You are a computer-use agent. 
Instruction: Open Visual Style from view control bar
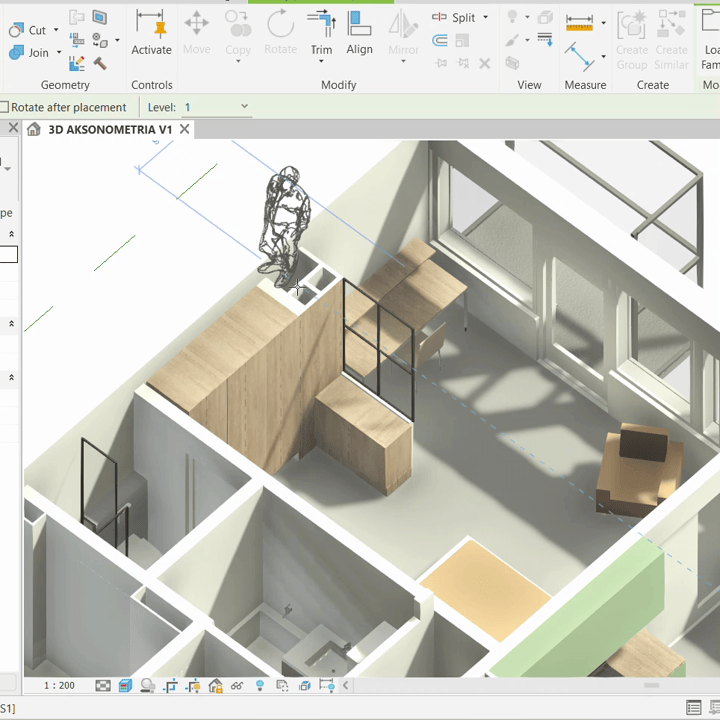(125, 686)
